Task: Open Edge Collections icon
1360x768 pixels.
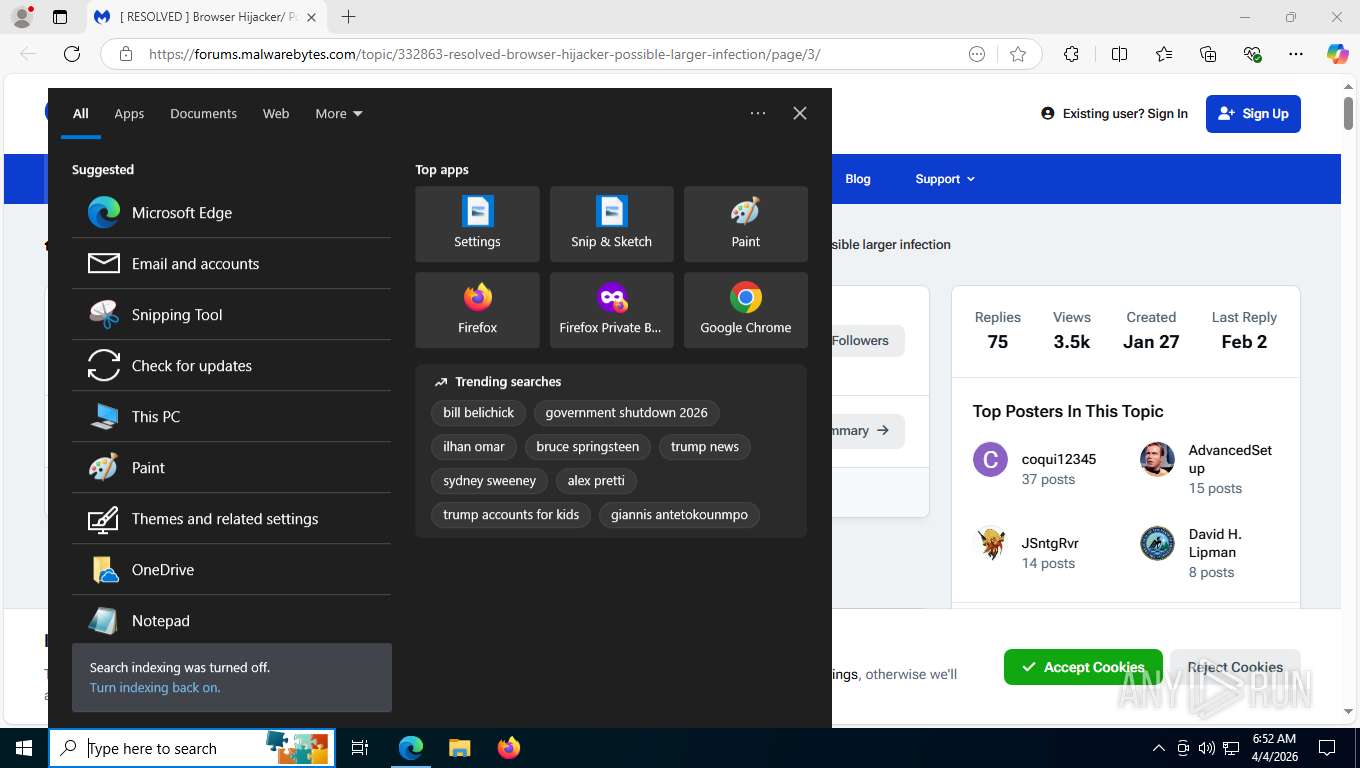Action: pyautogui.click(x=1208, y=54)
